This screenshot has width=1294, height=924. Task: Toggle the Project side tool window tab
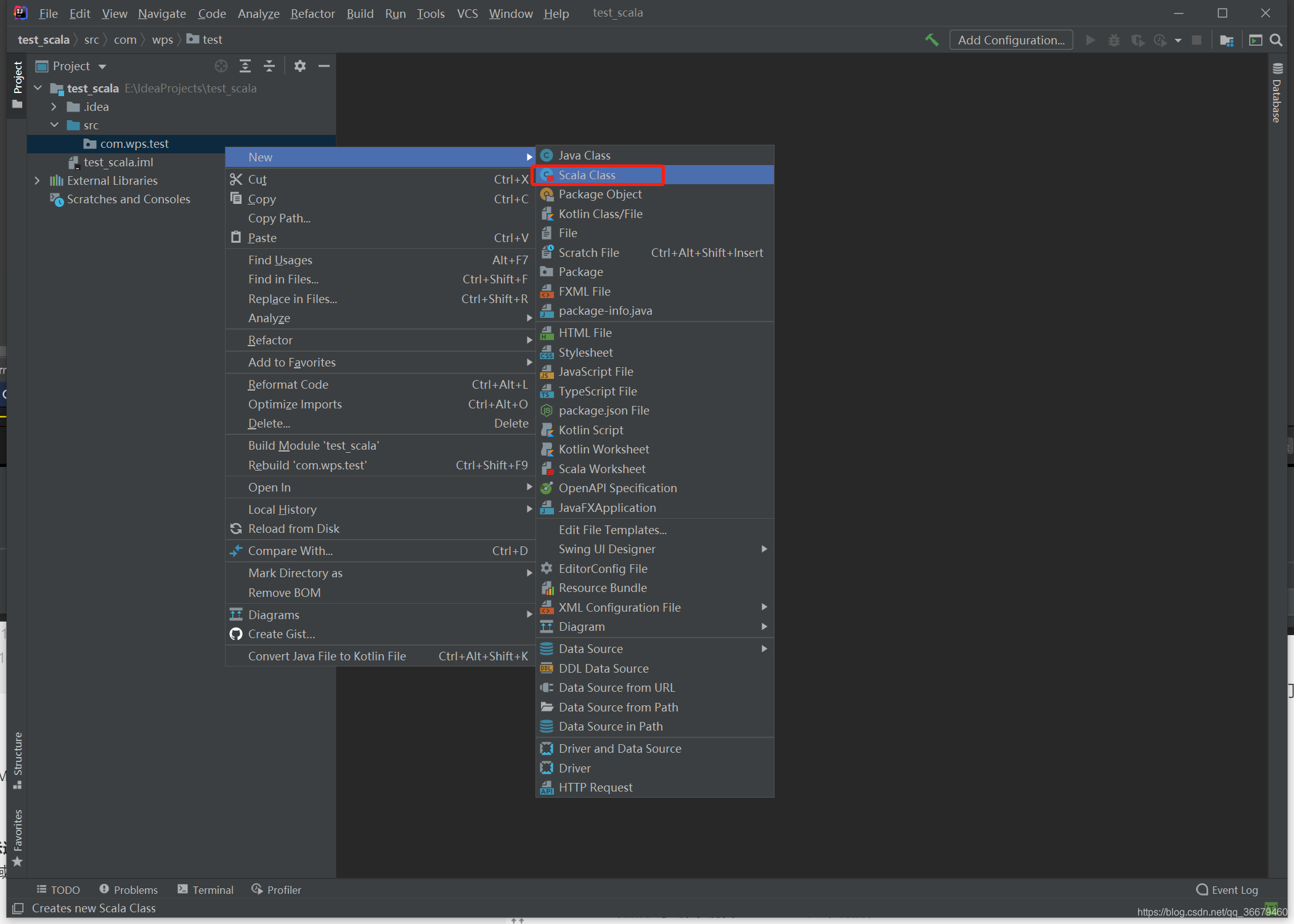17,85
